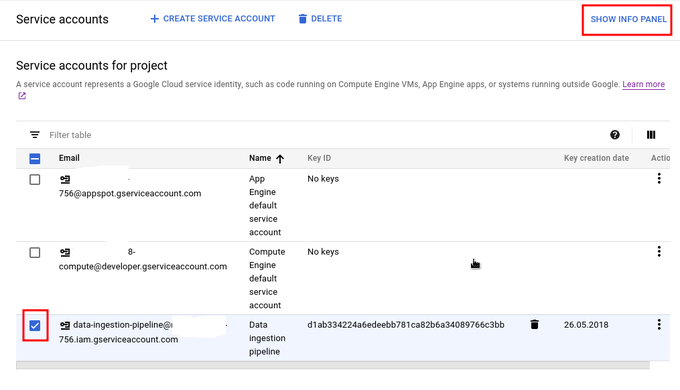The width and height of the screenshot is (680, 390).
Task: Click key creation date 26.05.2018
Action: [x=586, y=324]
